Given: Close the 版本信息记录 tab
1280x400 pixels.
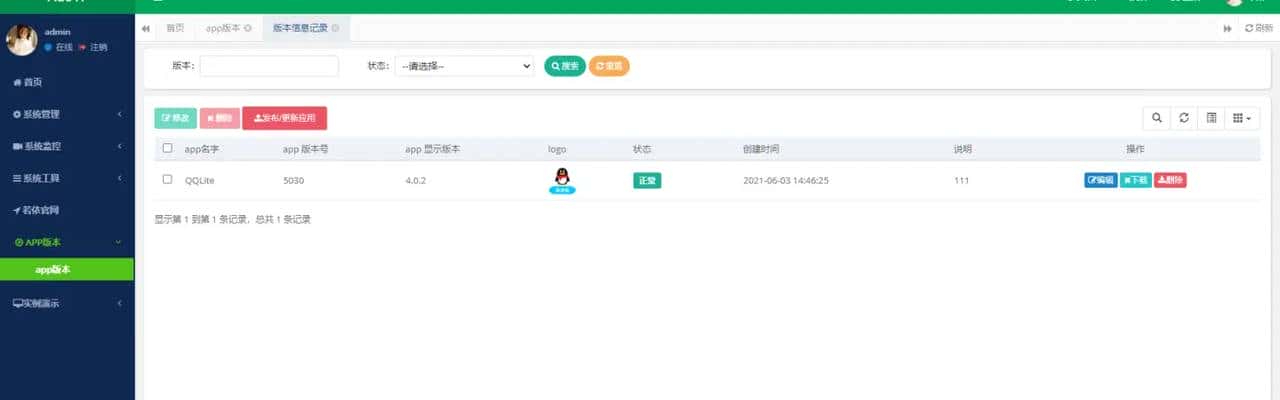Looking at the screenshot, I should (335, 28).
